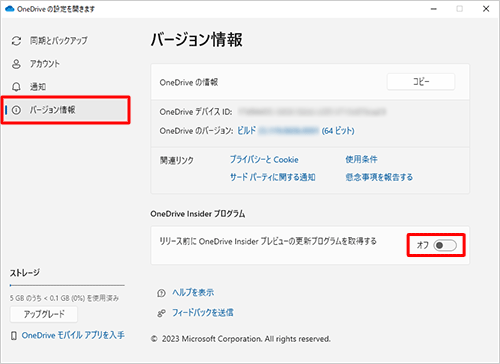Screen dimensions: 500x364
Task: Open OneDrive モバイル アプリを入手 link
Action: pyautogui.click(x=73, y=335)
